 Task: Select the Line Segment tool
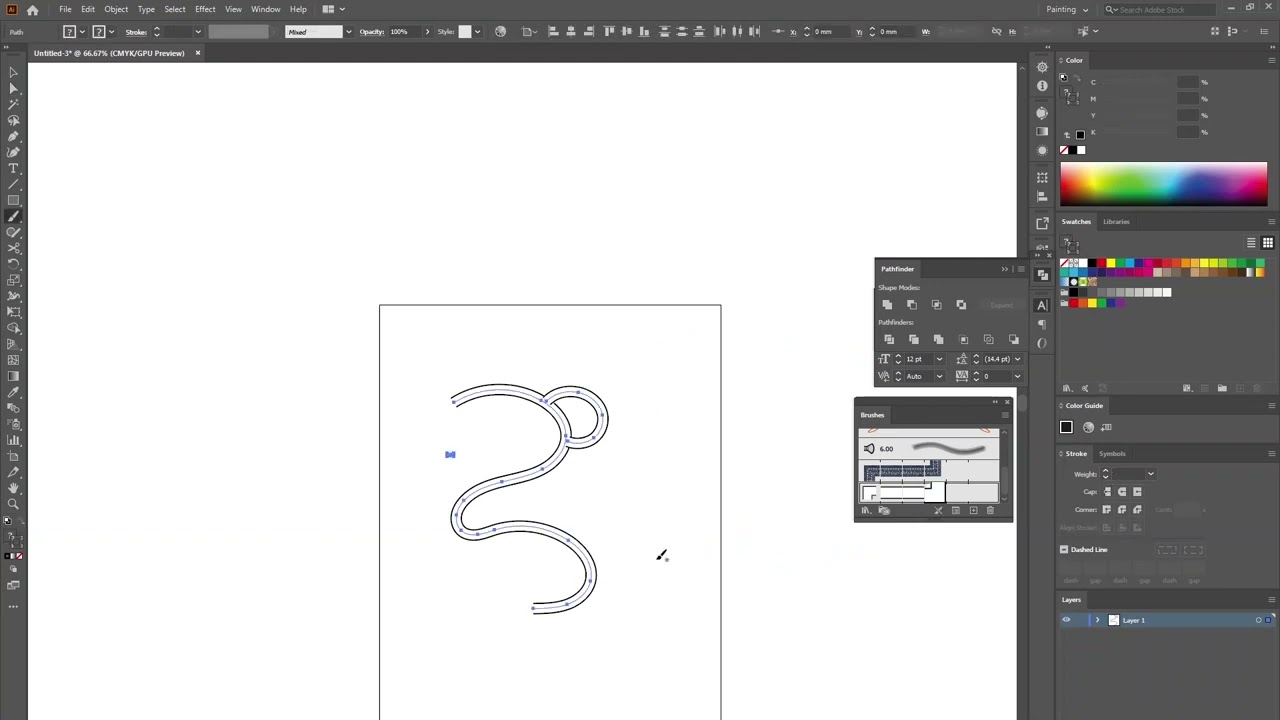(13, 184)
